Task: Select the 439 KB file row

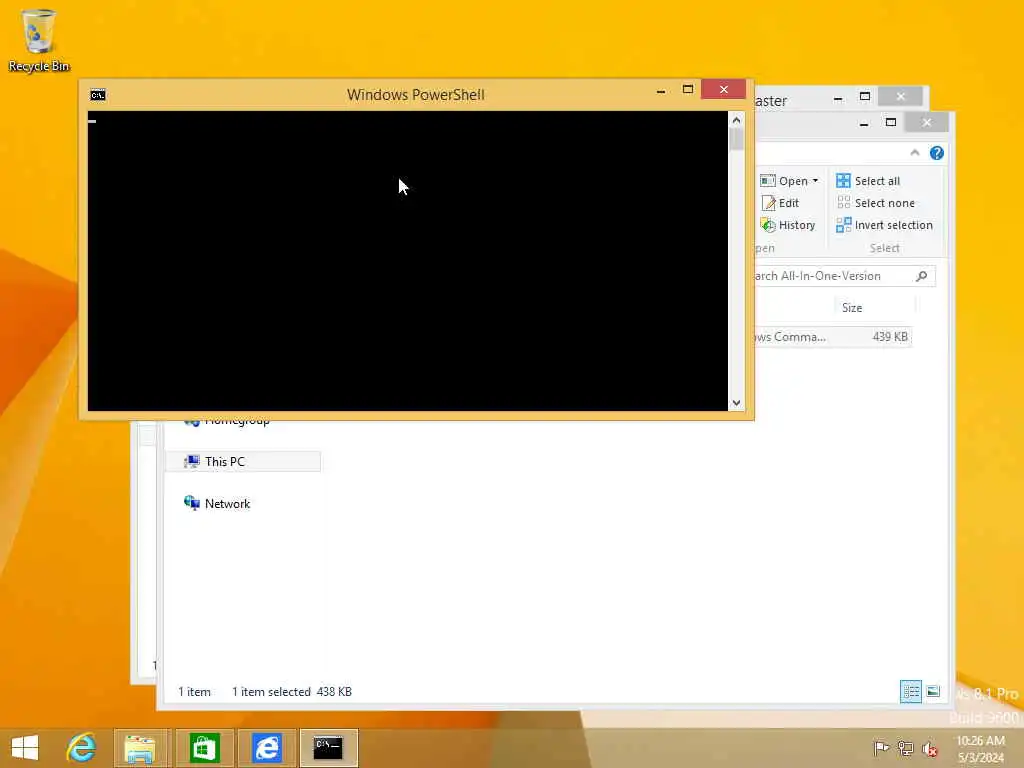Action: pos(833,337)
